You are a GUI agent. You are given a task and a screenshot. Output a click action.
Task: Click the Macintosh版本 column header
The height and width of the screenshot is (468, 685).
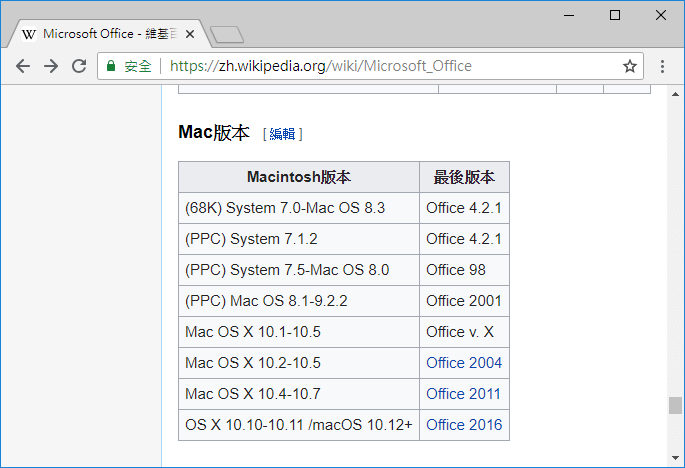[x=299, y=177]
